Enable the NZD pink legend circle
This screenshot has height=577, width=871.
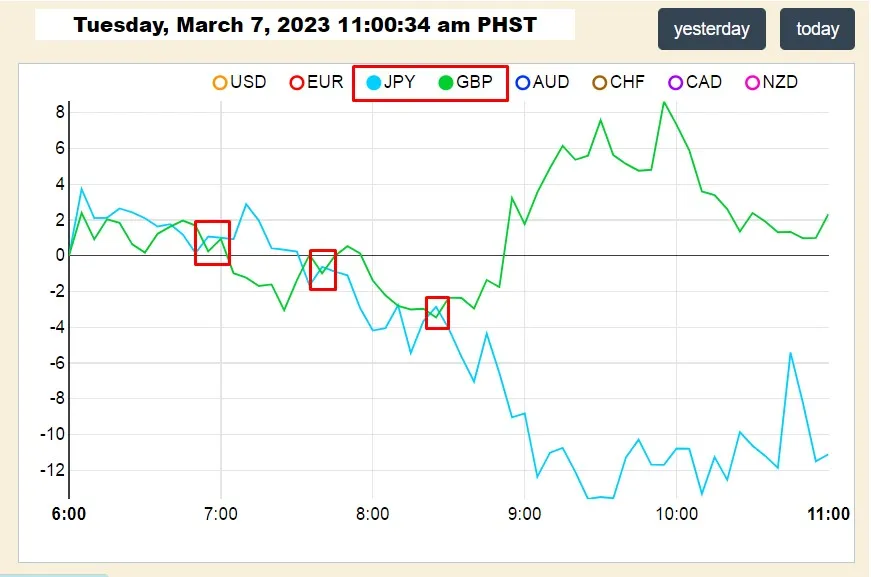point(752,83)
